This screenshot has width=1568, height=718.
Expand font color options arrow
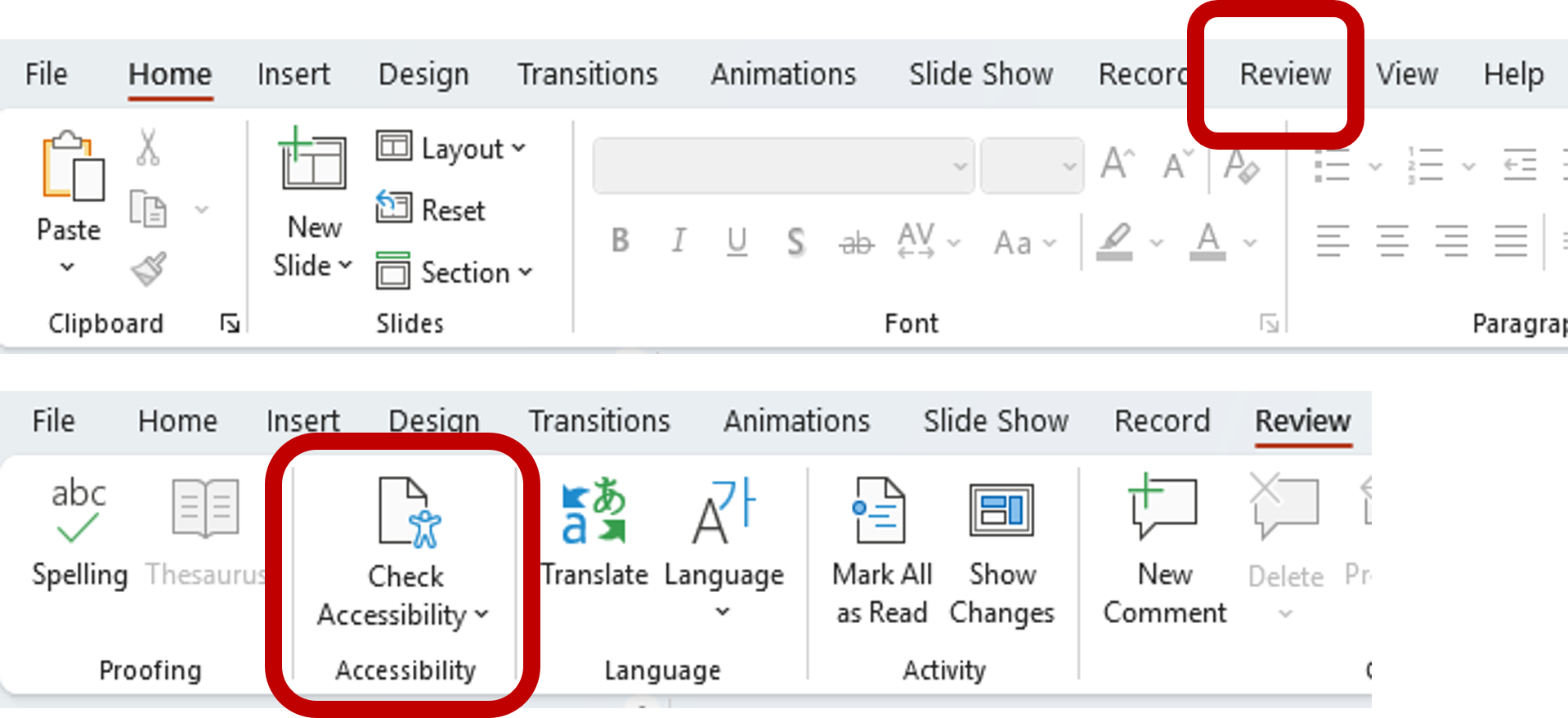pos(1250,243)
